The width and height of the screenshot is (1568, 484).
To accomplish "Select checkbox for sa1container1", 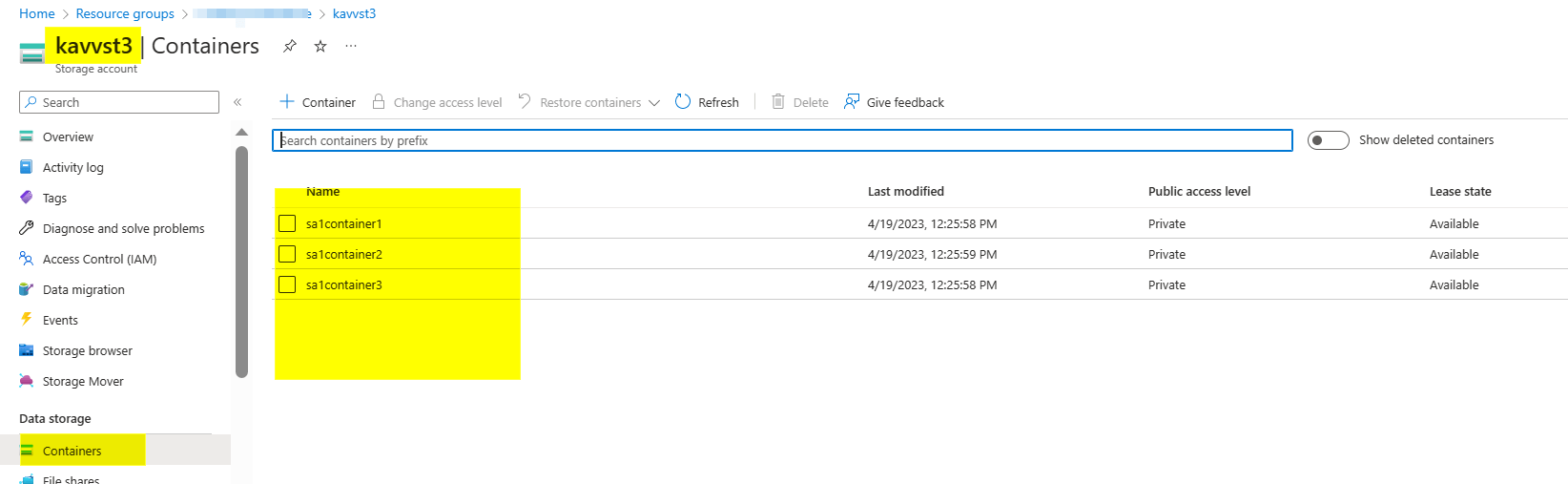I will [x=287, y=223].
